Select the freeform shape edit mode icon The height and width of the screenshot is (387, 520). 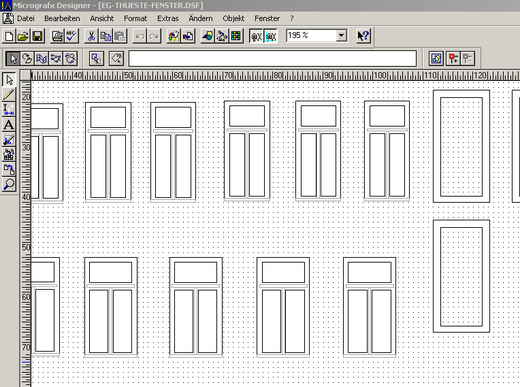click(27, 59)
